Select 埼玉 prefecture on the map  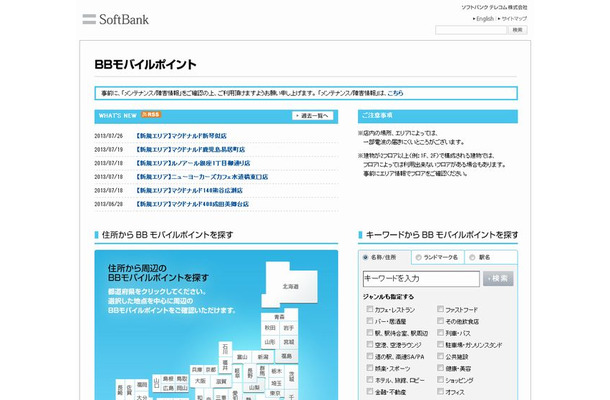277,383
